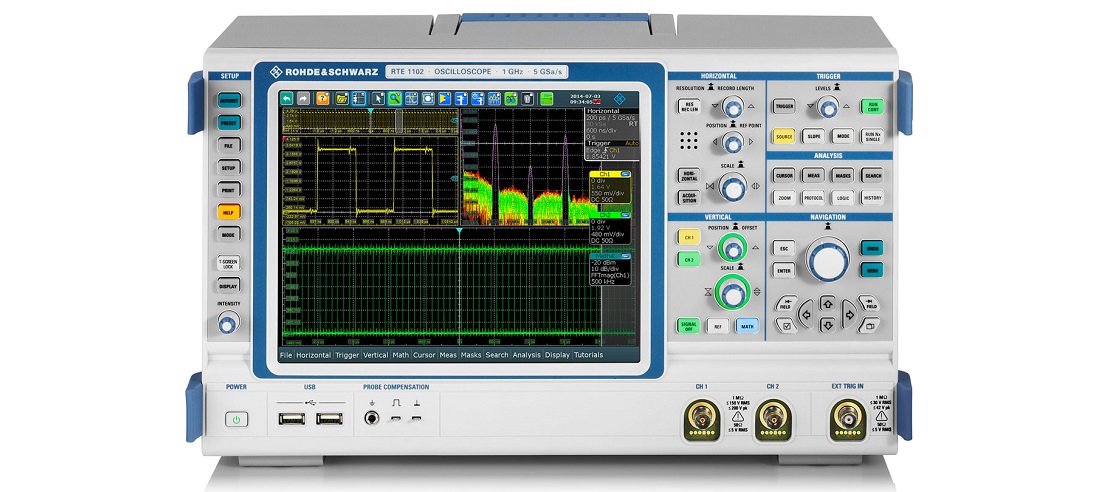1100x492 pixels.
Task: Tap the Undo arrow icon in the on-screen toolbar
Action: coord(287,98)
